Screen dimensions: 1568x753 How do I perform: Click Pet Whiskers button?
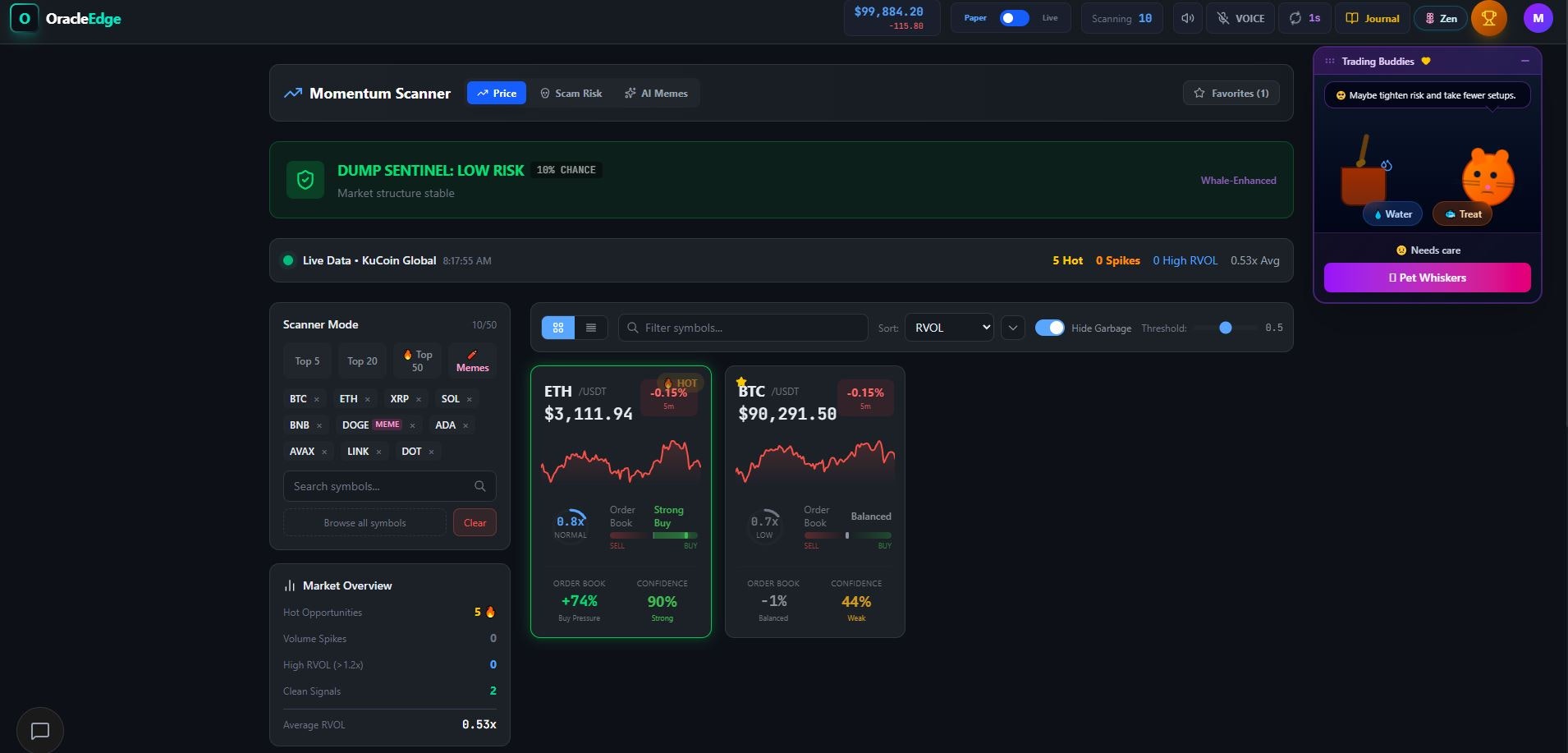click(x=1427, y=278)
